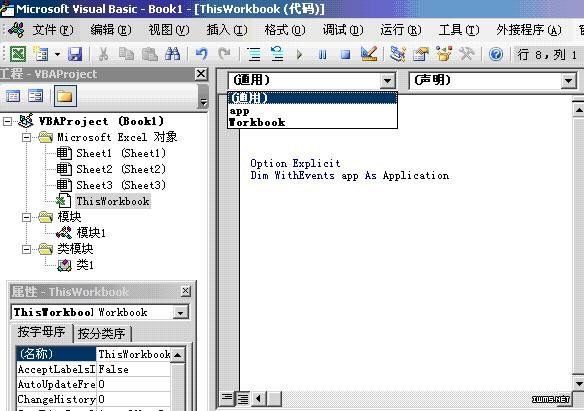Collapse the VBAProject (Book1) tree node
Screen dimensions: 584x411
(7, 121)
